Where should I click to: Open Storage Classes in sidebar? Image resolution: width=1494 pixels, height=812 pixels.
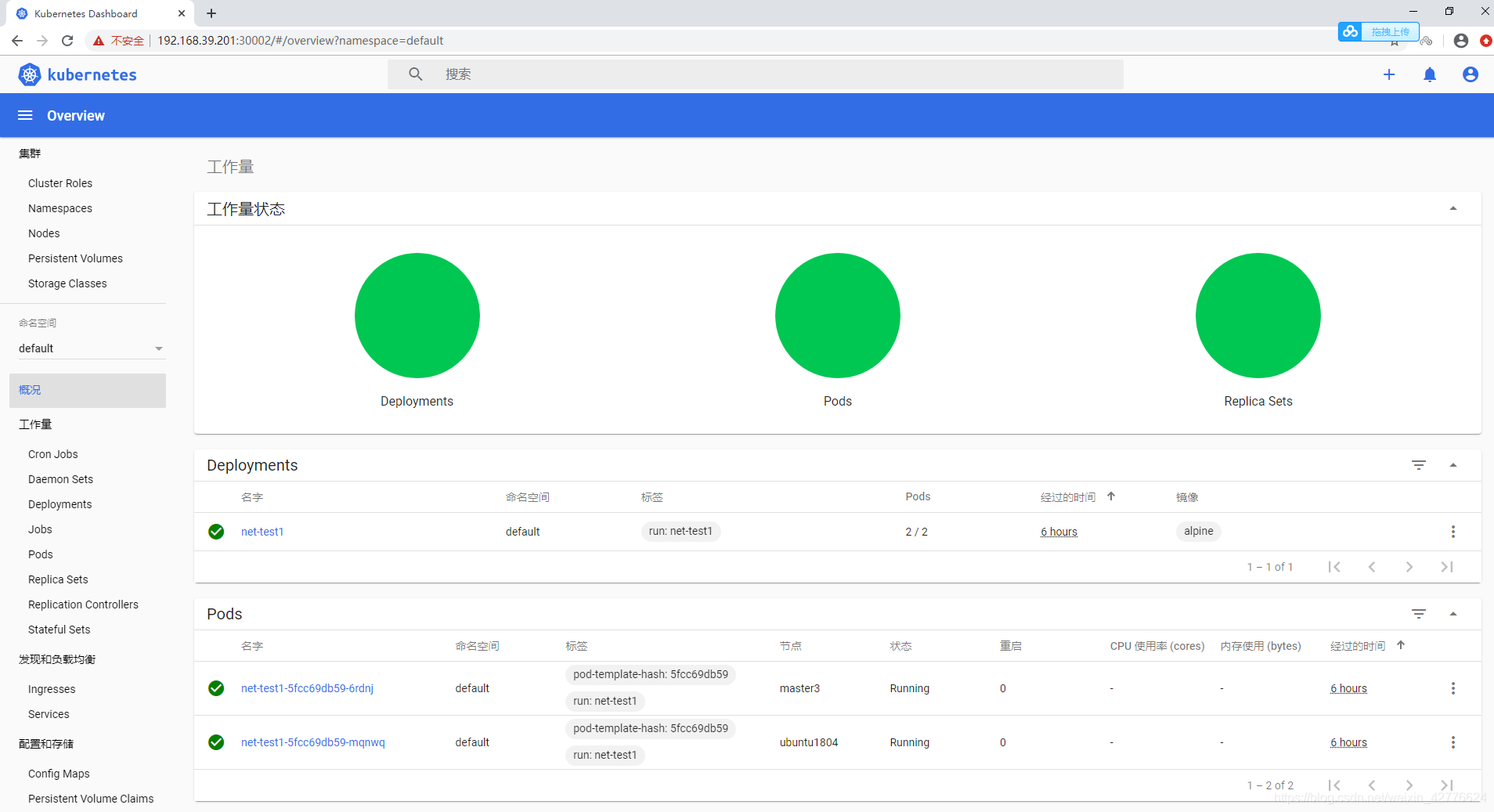(67, 283)
